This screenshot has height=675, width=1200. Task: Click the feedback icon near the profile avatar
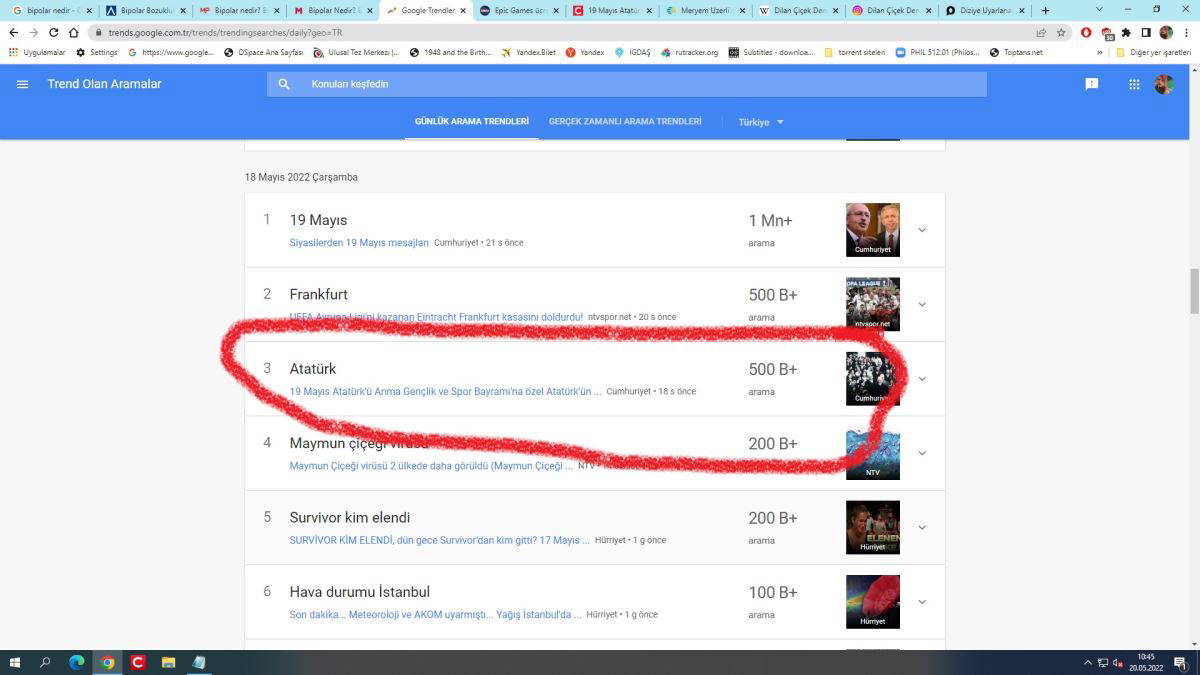tap(1090, 84)
